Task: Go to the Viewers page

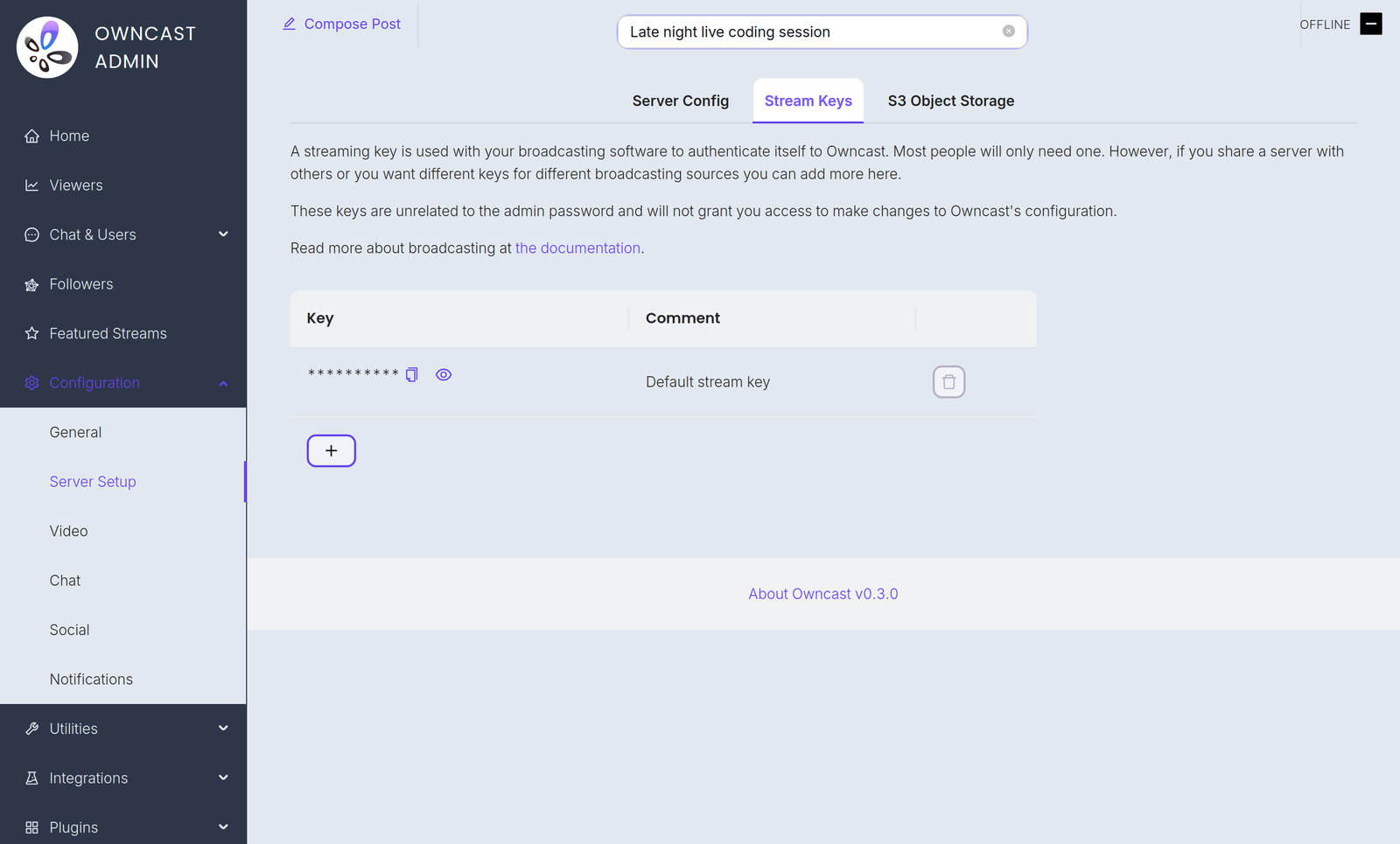Action: pyautogui.click(x=123, y=185)
